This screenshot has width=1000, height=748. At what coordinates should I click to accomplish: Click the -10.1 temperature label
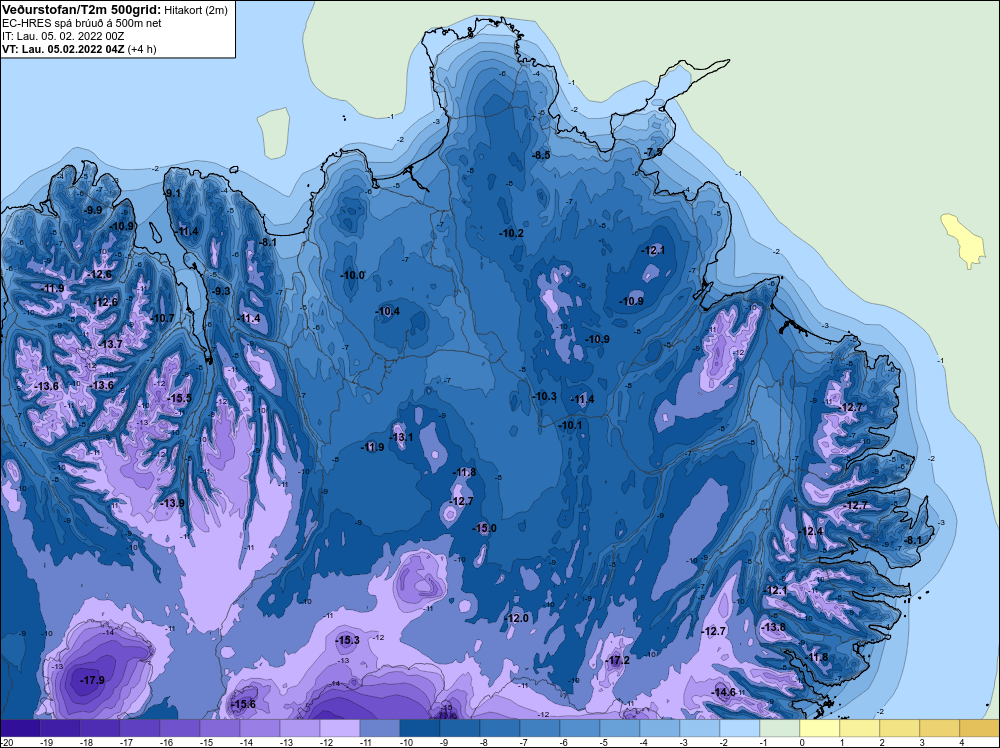pyautogui.click(x=570, y=425)
